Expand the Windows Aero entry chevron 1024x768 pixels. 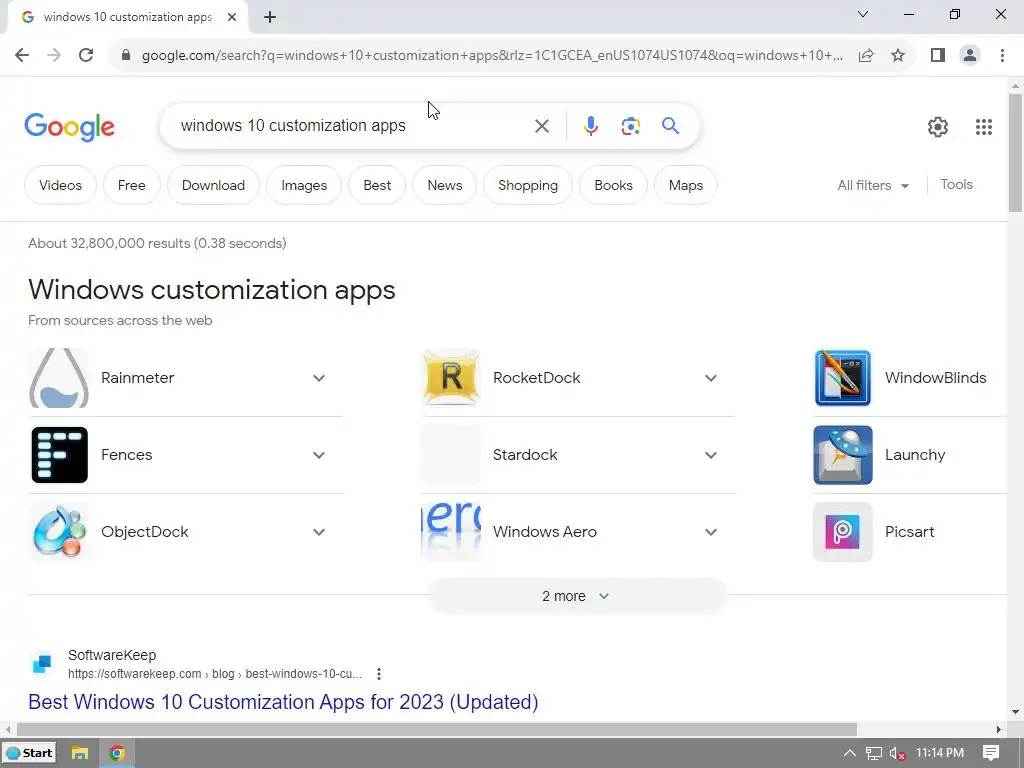click(711, 532)
